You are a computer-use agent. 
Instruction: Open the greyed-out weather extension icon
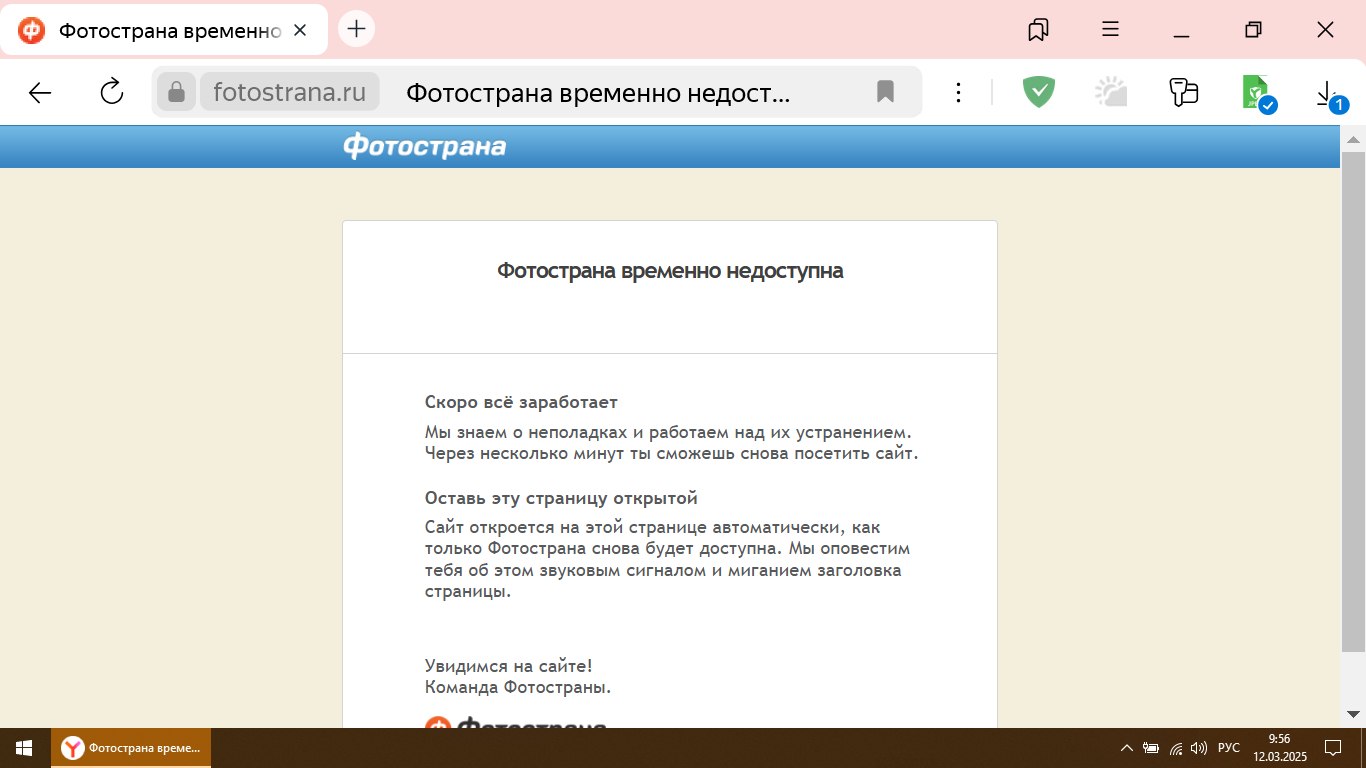[x=1111, y=93]
